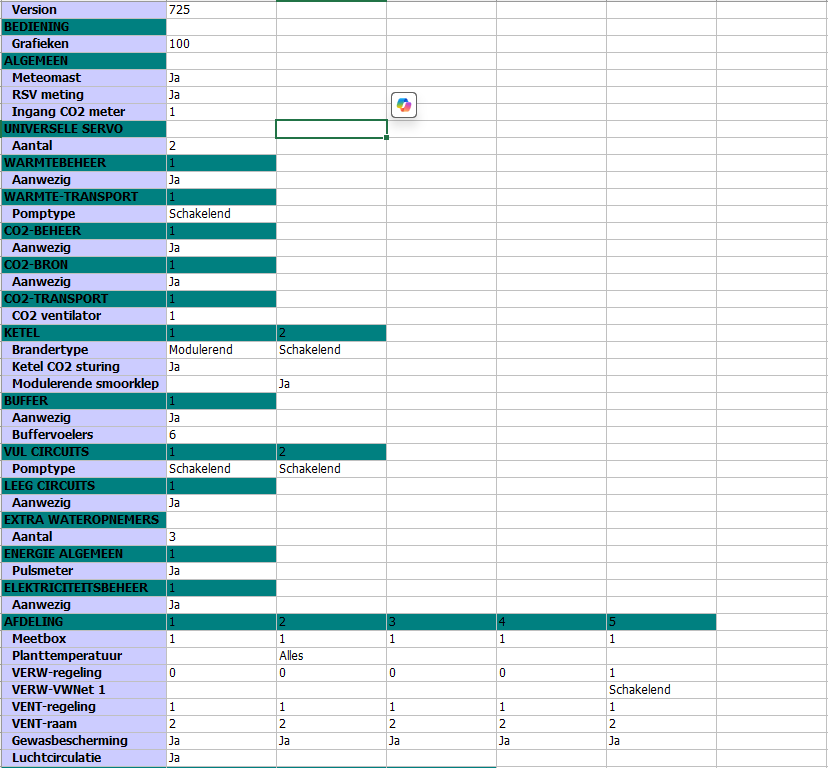This screenshot has width=828, height=768.
Task: Click the Luchtcirculatie label
Action: [x=84, y=757]
